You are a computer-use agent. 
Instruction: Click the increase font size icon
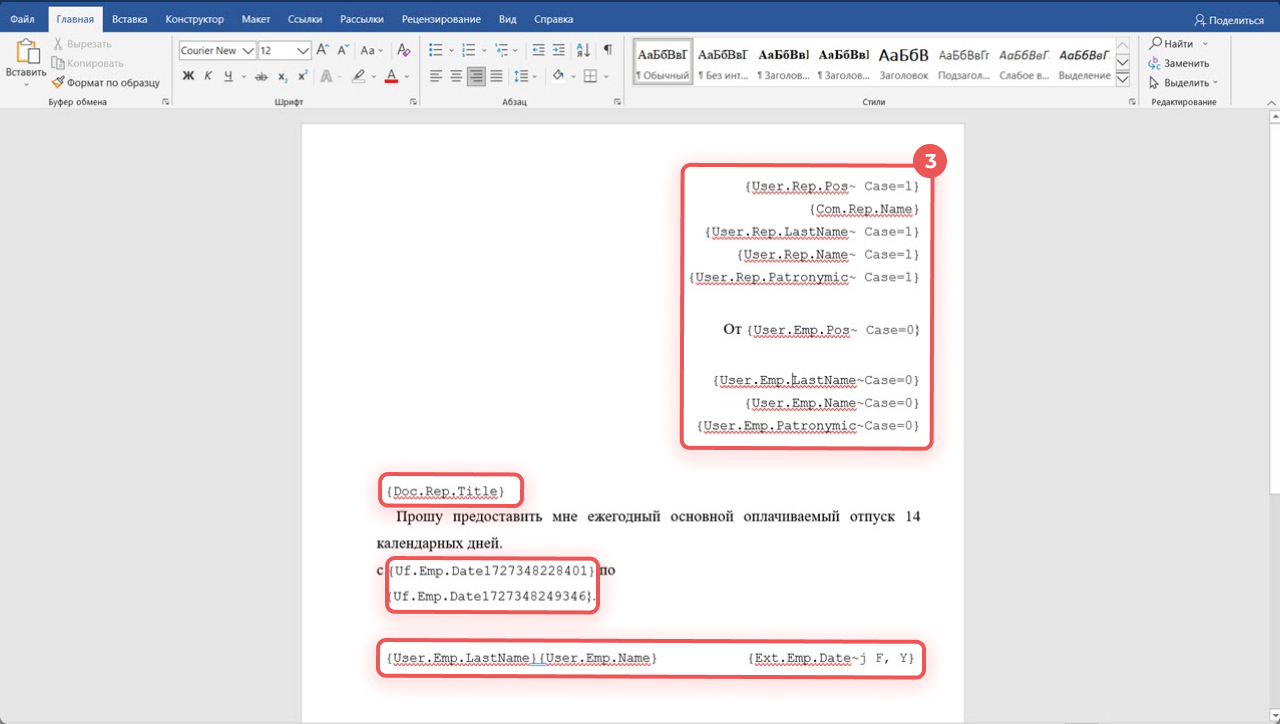pyautogui.click(x=322, y=50)
